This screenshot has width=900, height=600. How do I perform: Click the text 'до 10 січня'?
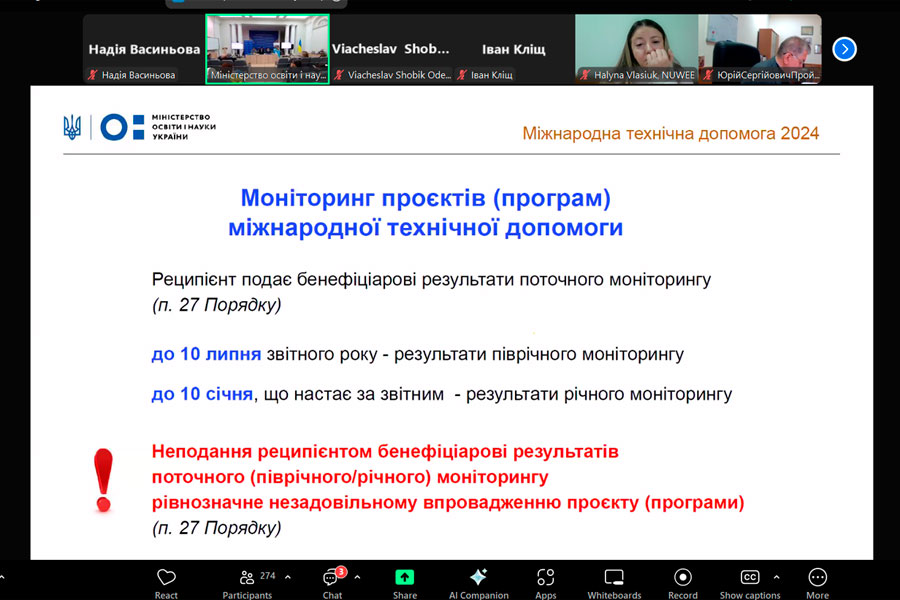202,394
